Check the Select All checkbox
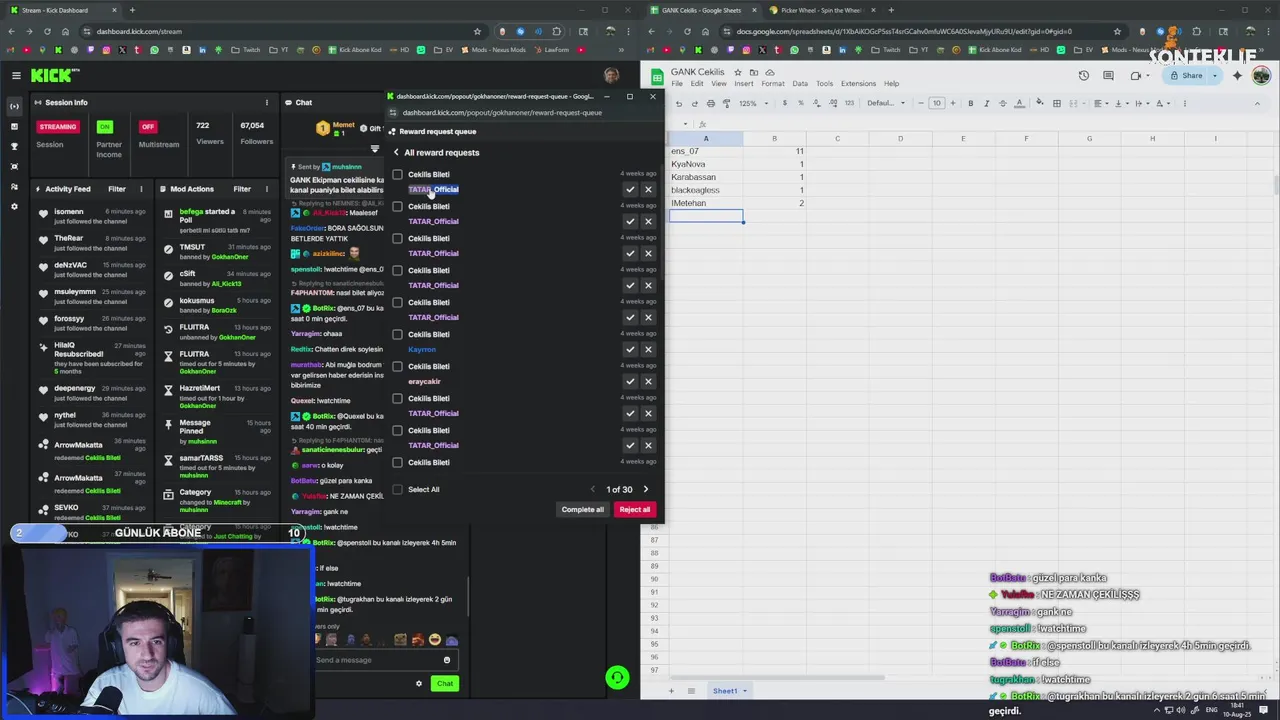This screenshot has height=720, width=1280. pos(397,489)
